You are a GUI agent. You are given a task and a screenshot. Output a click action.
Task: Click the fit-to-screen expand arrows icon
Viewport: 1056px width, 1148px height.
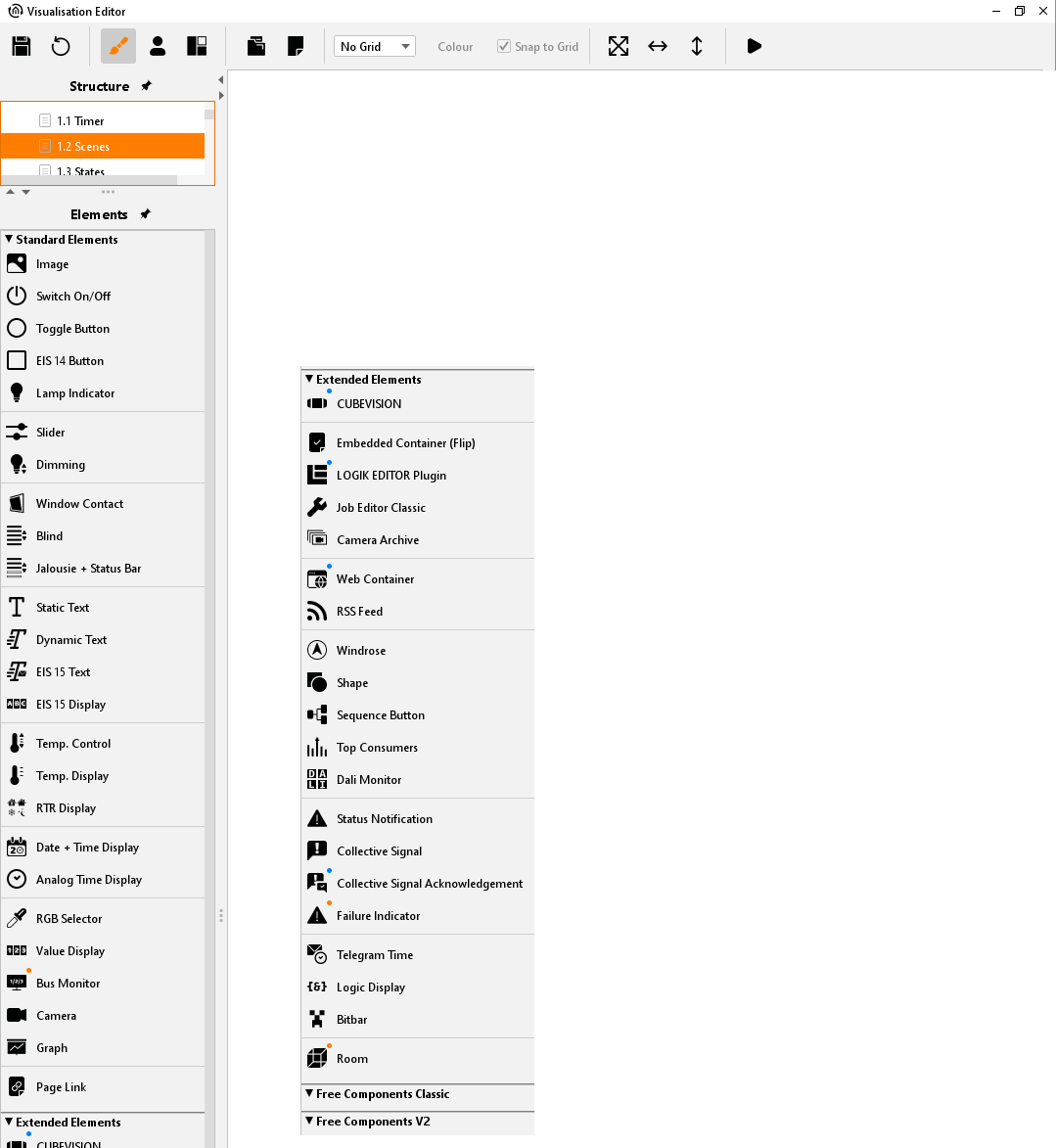(x=619, y=46)
